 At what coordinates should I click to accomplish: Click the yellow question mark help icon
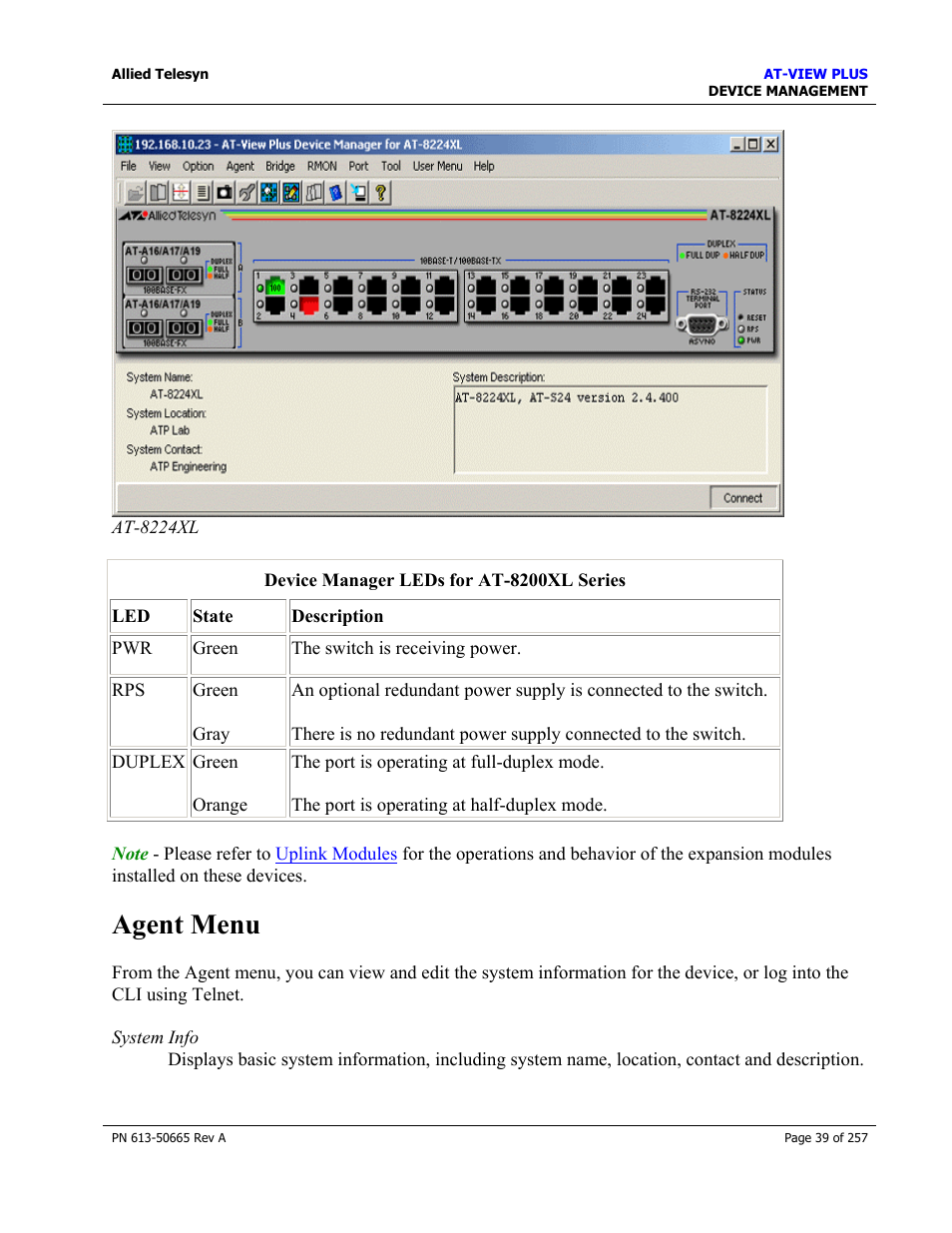tap(380, 193)
